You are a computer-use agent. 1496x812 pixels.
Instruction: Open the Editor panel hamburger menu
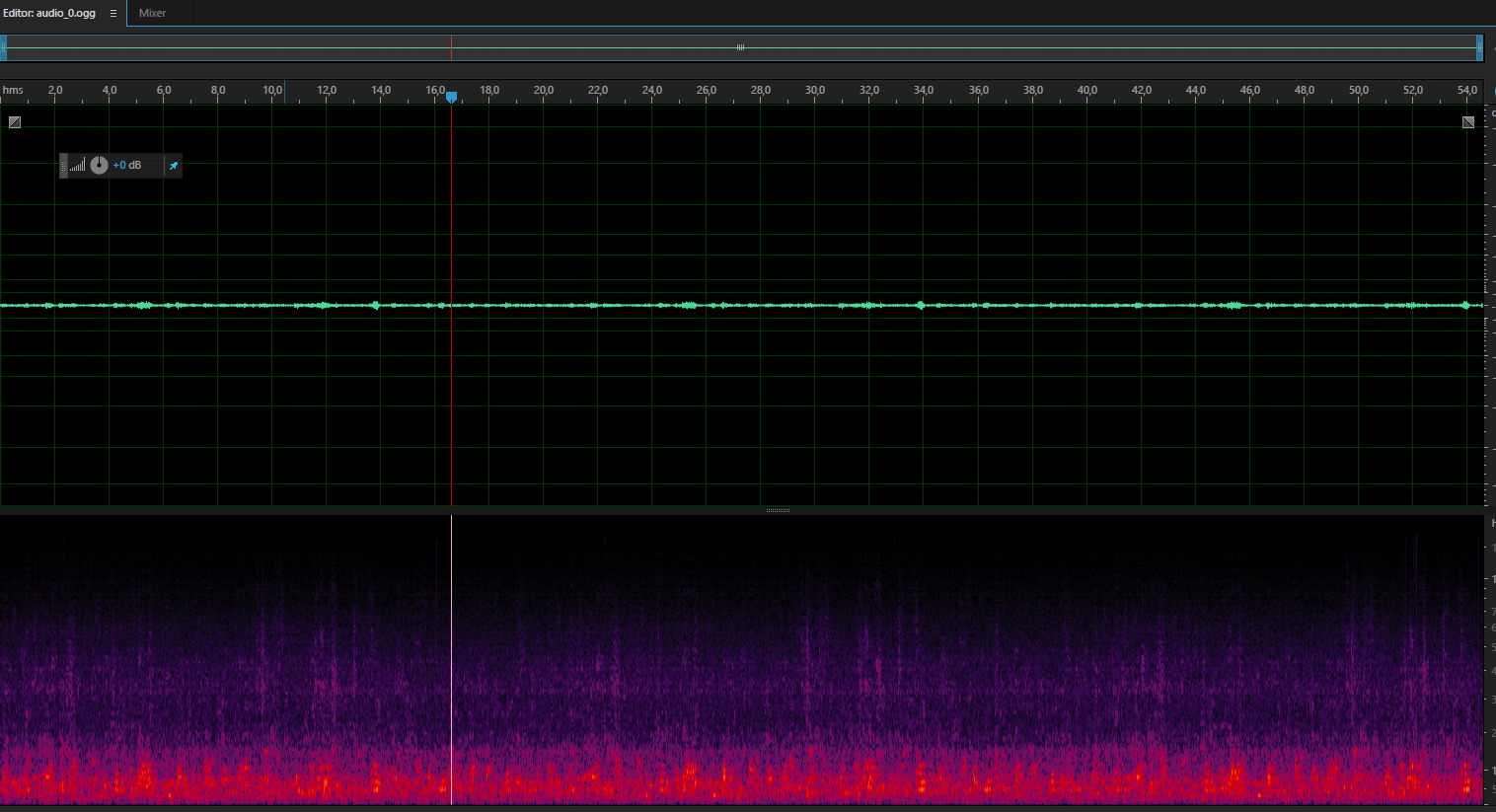point(113,14)
